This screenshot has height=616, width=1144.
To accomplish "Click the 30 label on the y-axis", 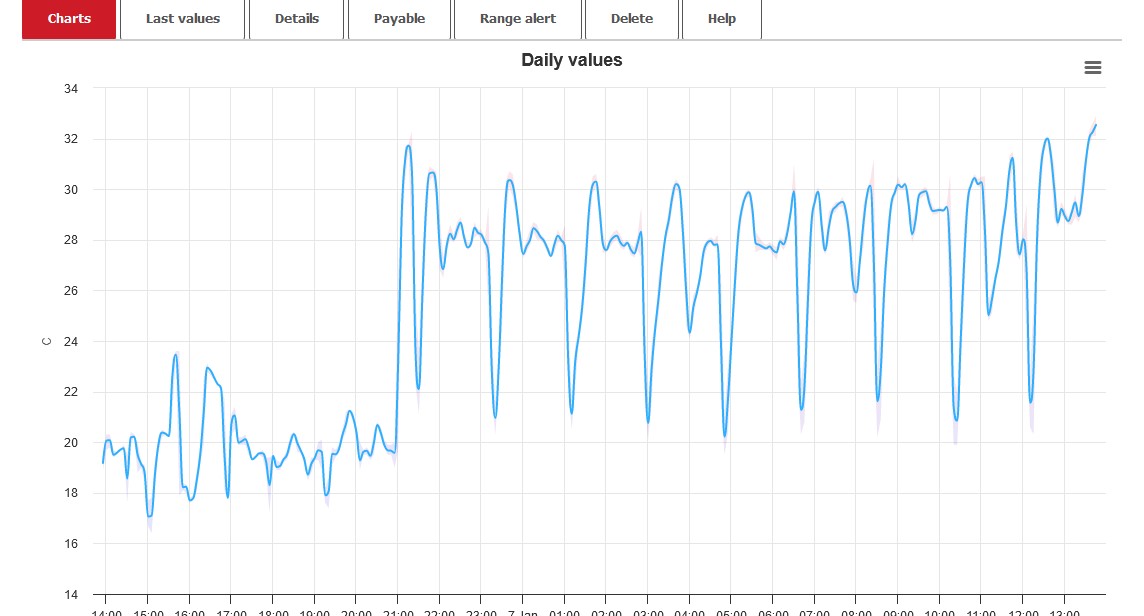I will click(70, 190).
